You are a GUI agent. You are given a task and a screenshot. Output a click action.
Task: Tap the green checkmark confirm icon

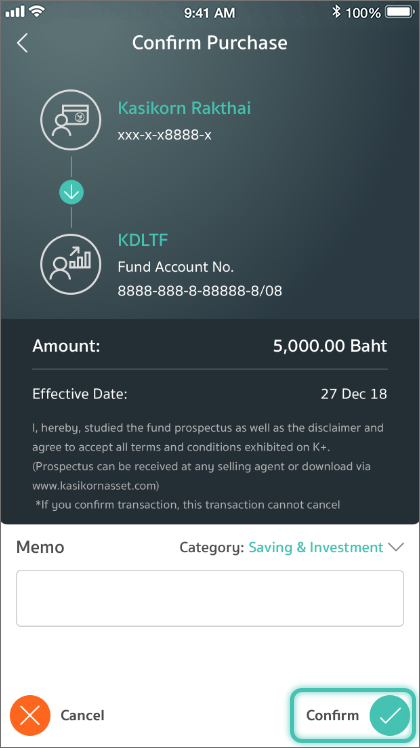click(390, 715)
